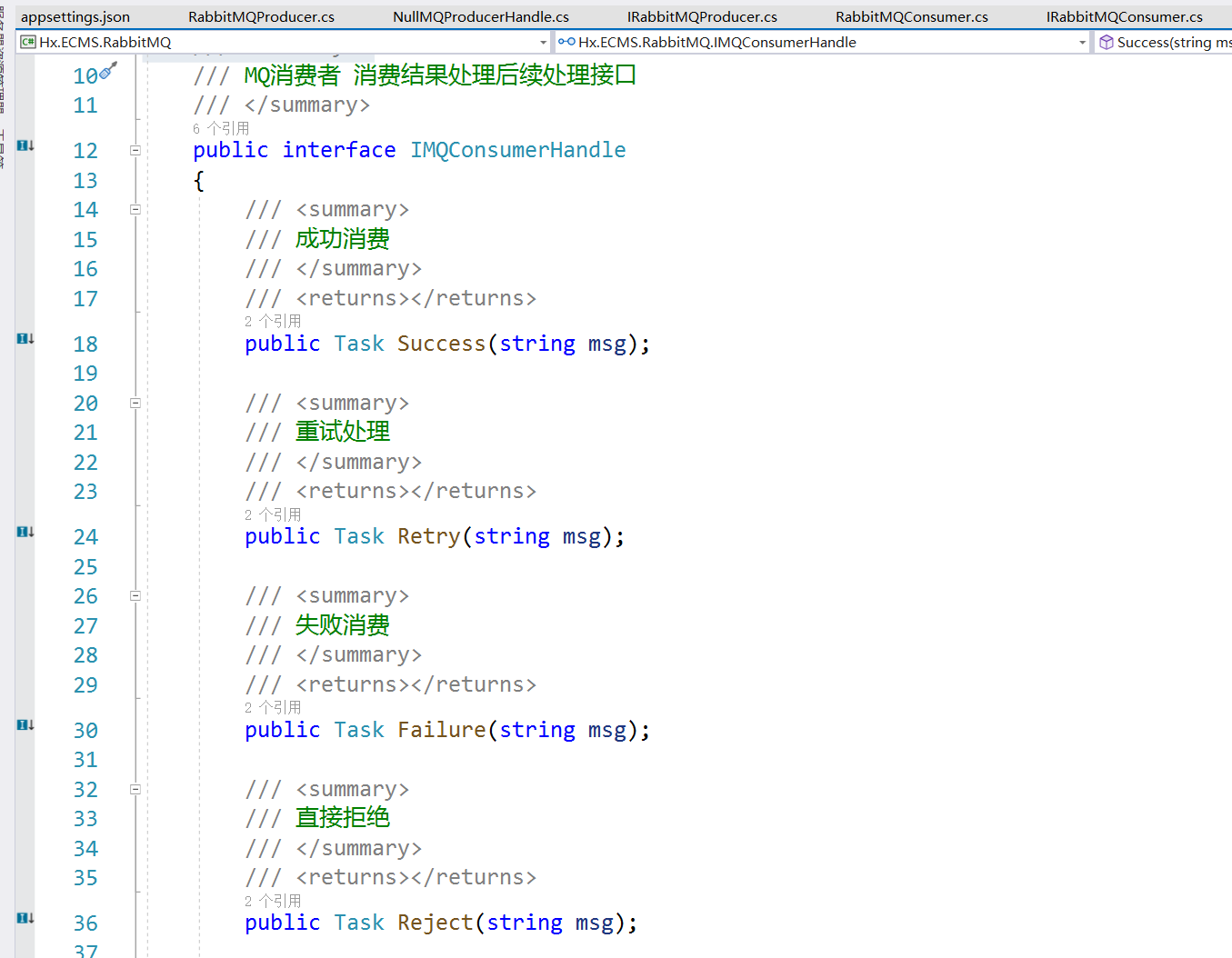The width and height of the screenshot is (1232, 958).
Task: Click the Task return type on line 24
Action: pyautogui.click(x=359, y=536)
